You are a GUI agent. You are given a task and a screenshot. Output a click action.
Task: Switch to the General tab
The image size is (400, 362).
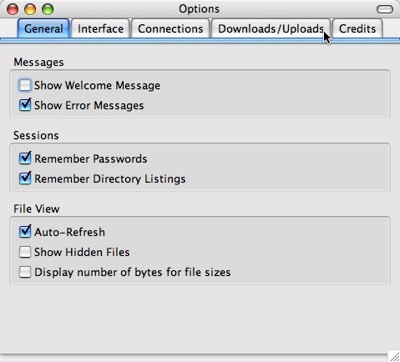click(44, 29)
